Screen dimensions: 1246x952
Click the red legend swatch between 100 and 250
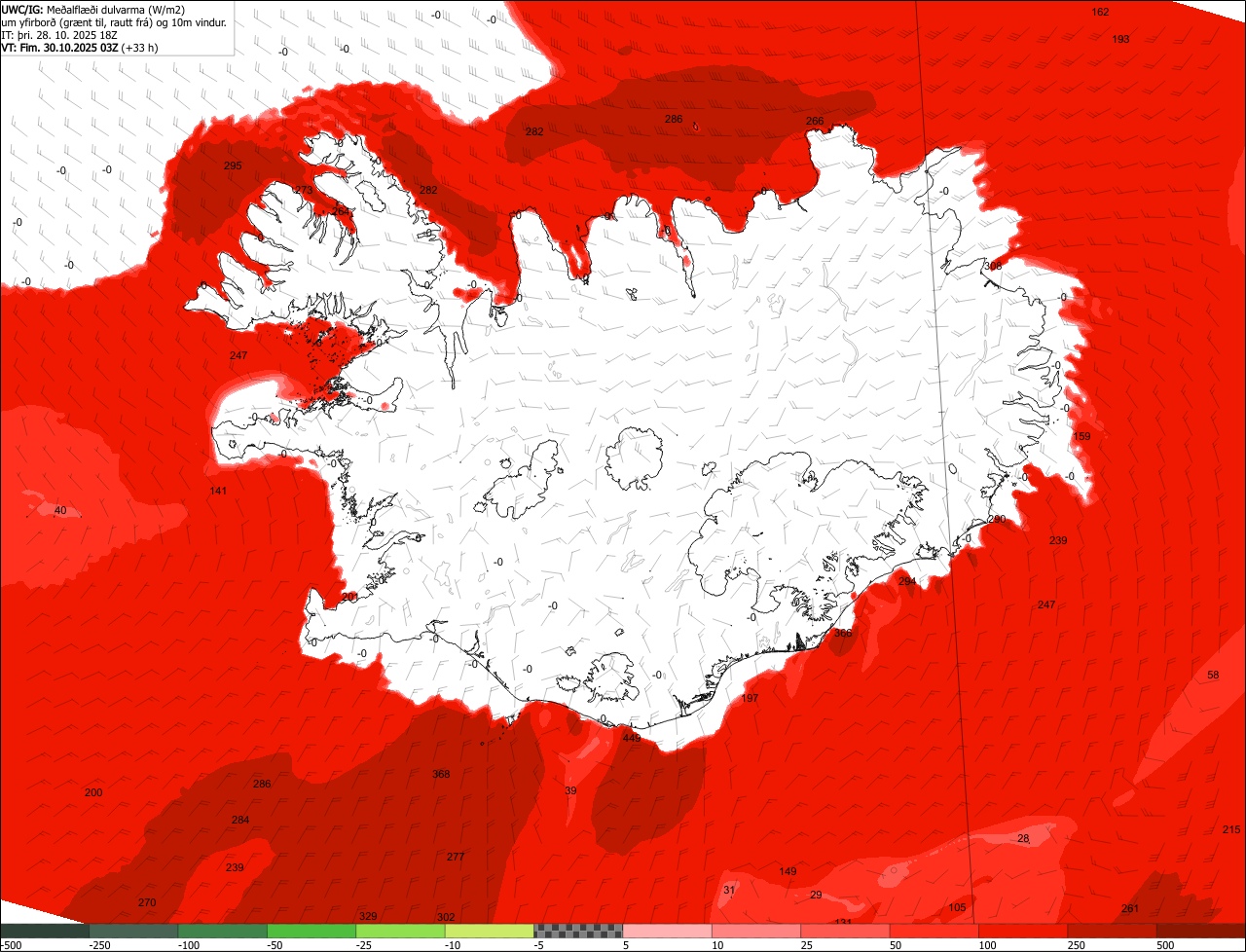tap(1023, 931)
